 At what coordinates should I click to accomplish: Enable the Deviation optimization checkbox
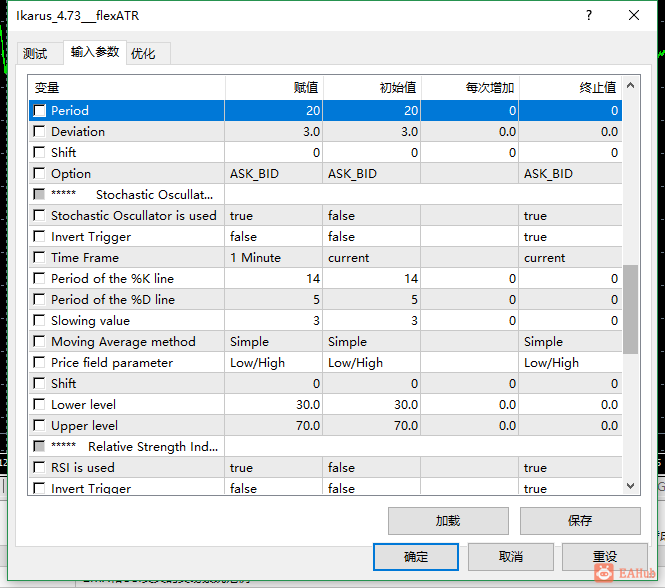pyautogui.click(x=39, y=132)
